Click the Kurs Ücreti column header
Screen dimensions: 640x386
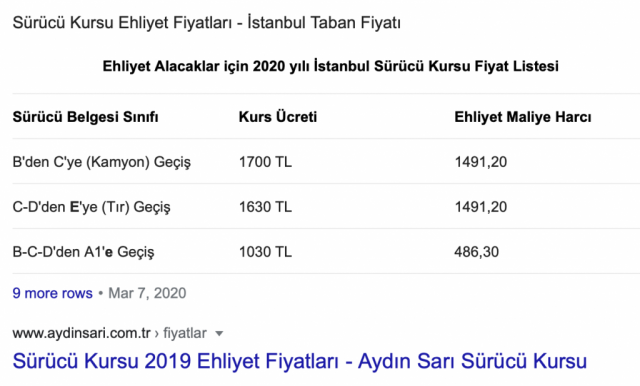point(278,117)
